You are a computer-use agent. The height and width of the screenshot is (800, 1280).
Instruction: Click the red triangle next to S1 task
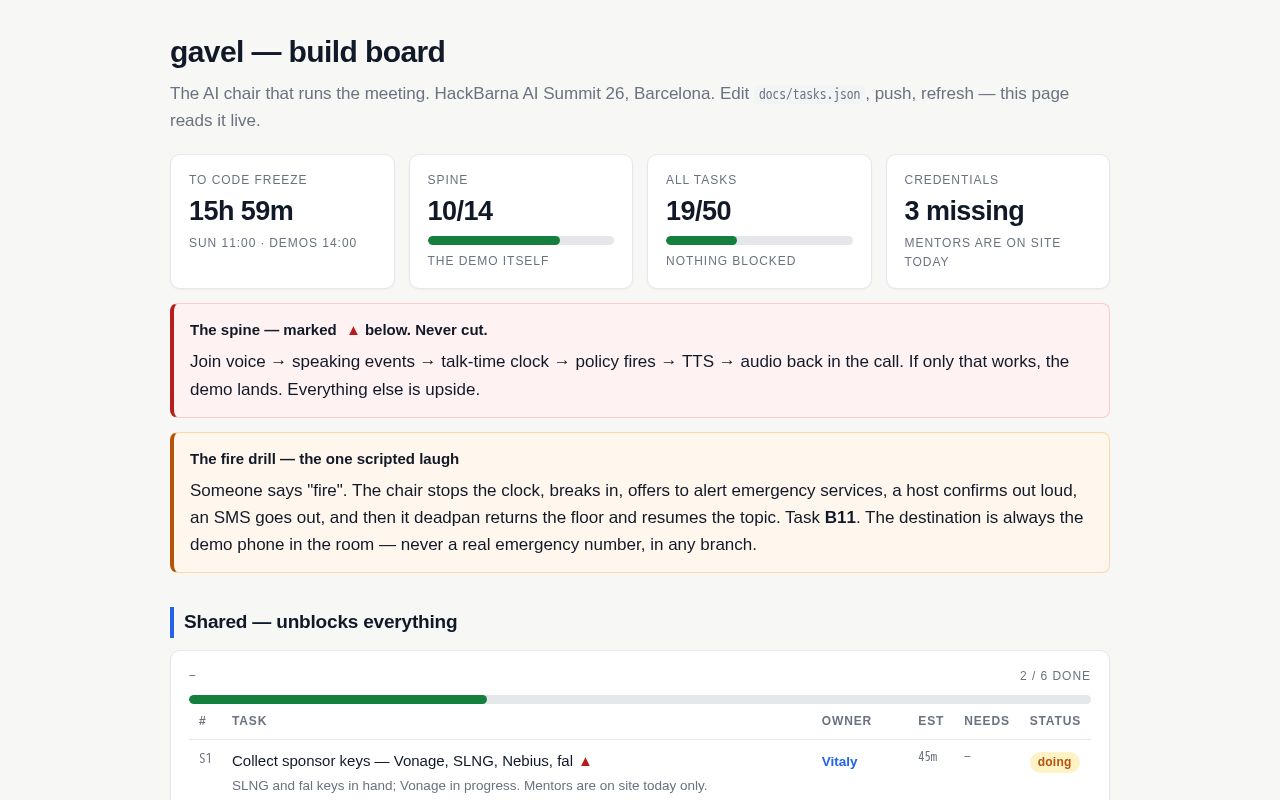coord(585,761)
